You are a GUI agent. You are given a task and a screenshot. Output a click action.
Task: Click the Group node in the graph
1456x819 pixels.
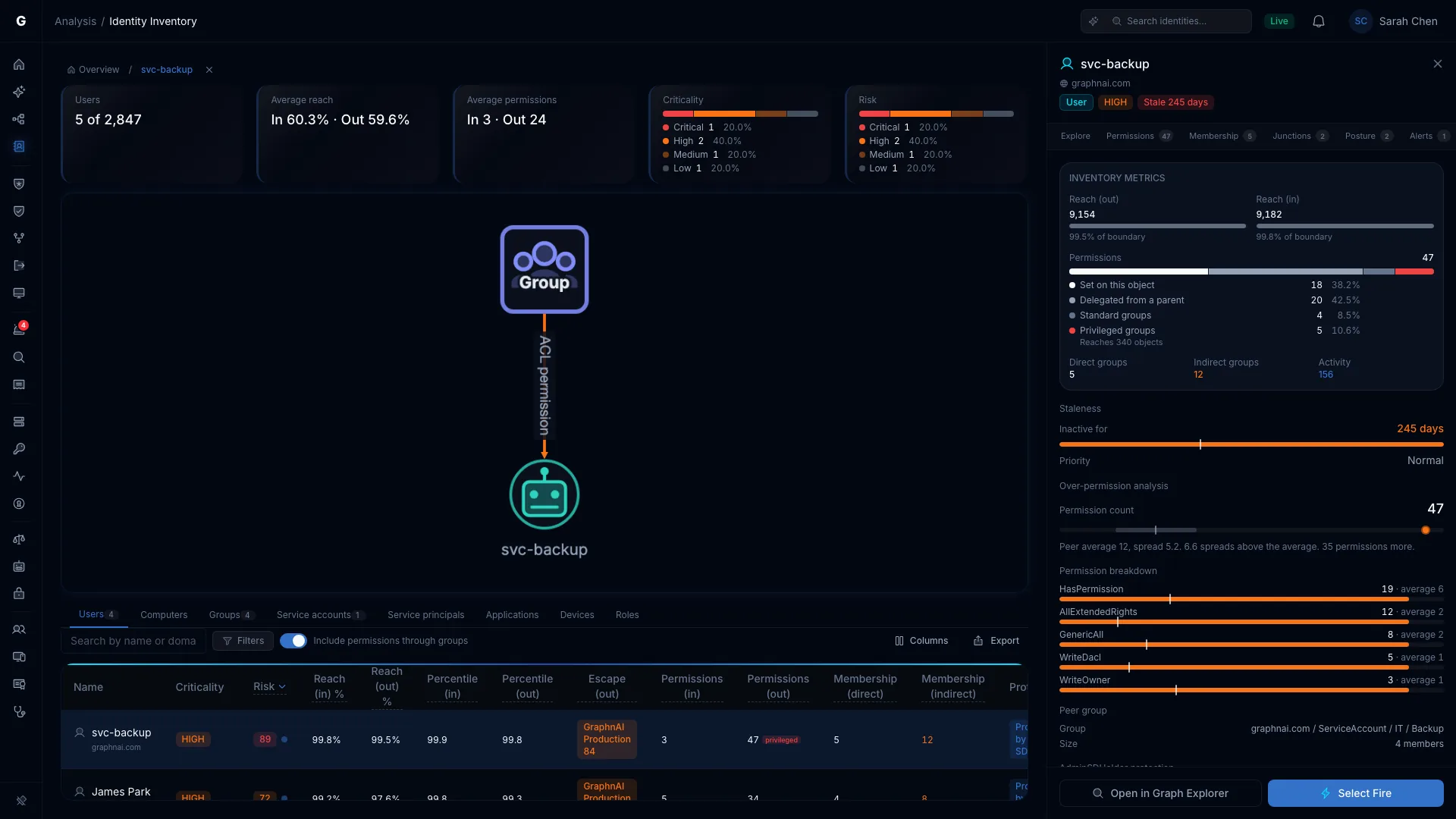click(544, 269)
